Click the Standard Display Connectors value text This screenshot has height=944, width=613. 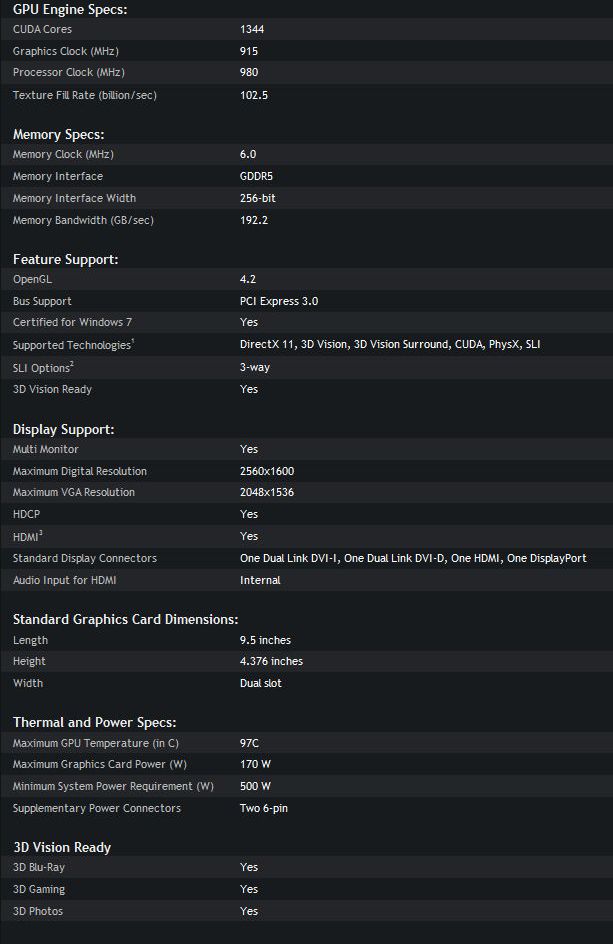click(x=413, y=558)
